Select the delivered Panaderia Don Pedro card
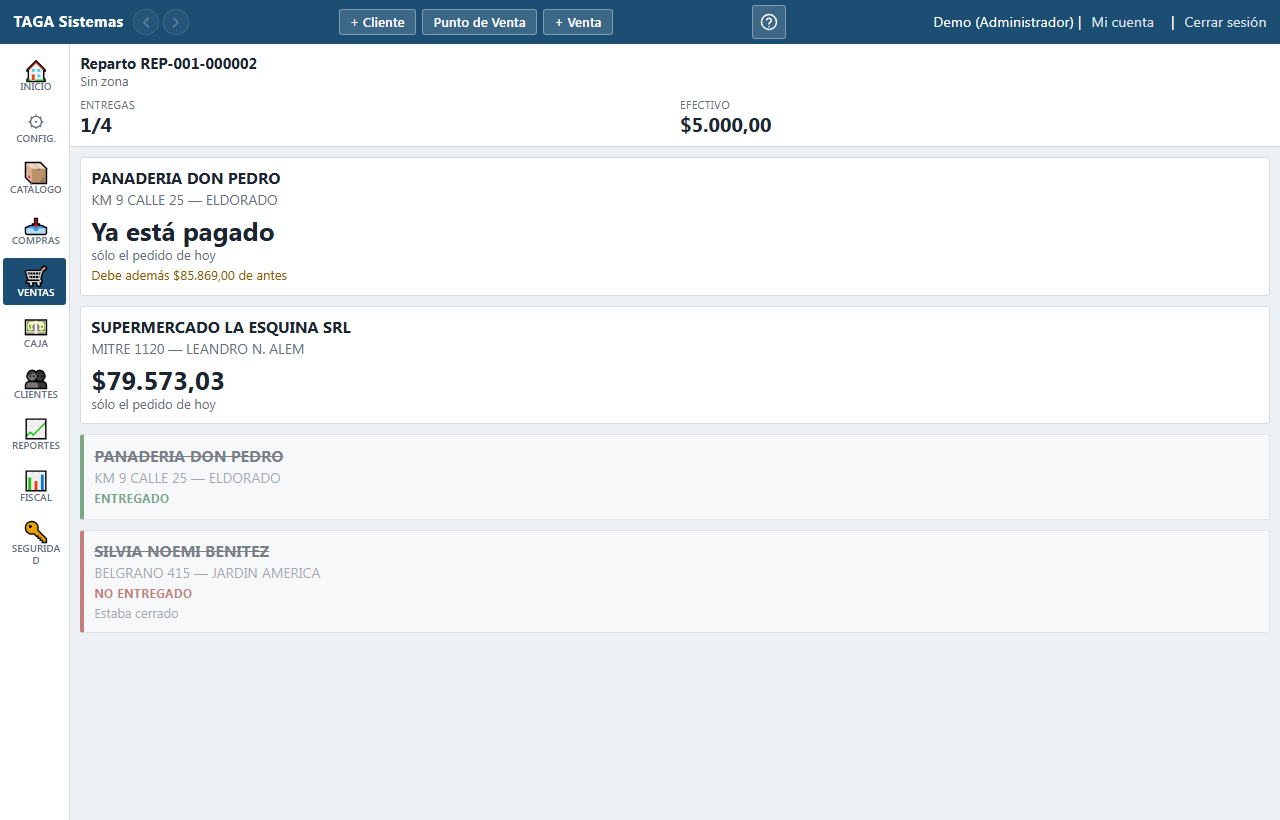The width and height of the screenshot is (1280, 820). pyautogui.click(x=675, y=477)
